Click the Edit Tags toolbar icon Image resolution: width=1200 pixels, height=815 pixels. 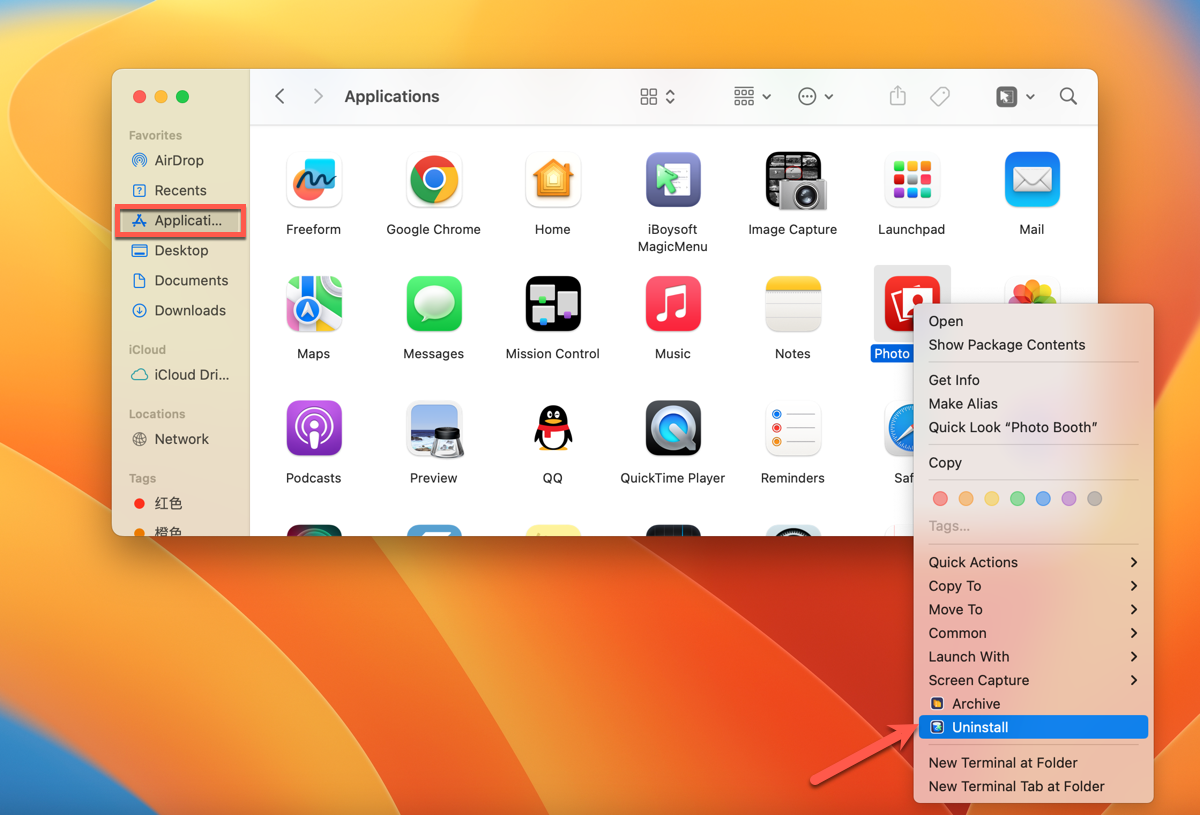point(939,96)
